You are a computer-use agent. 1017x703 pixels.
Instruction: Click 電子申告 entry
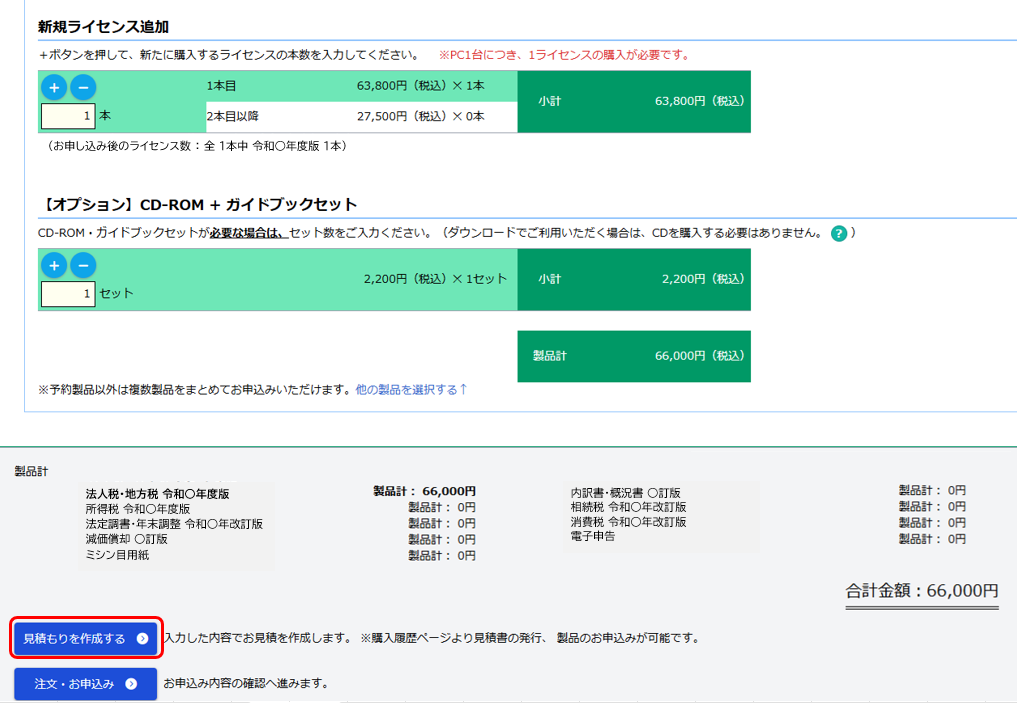click(593, 536)
